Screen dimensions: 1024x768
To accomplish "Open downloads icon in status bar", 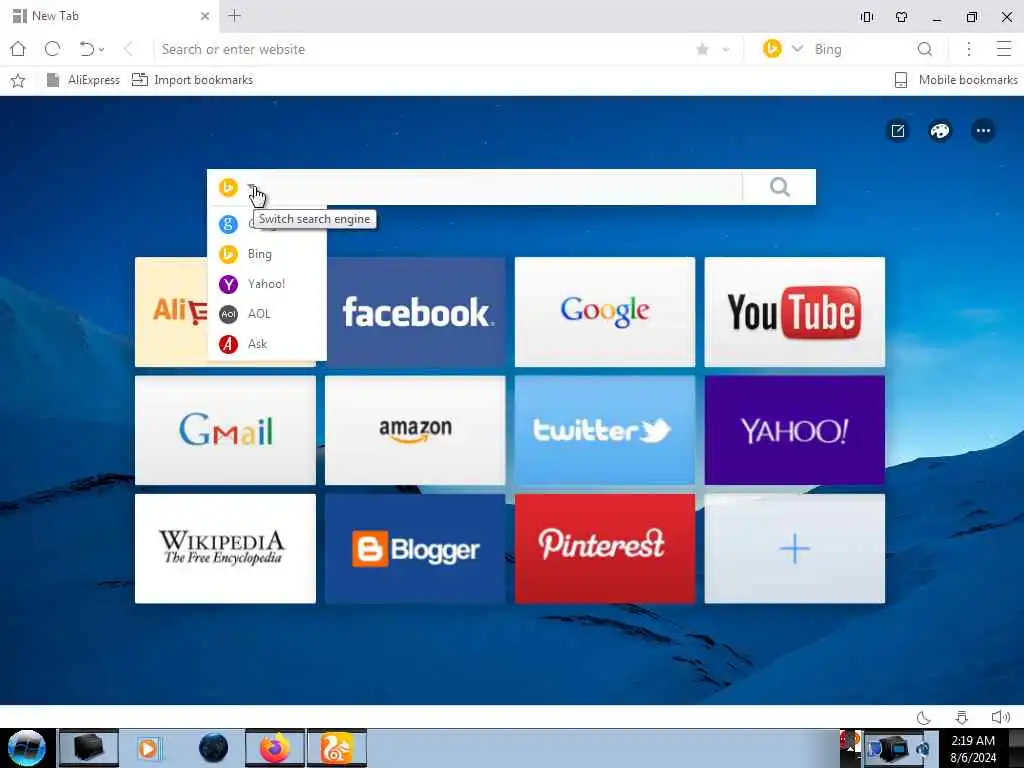I will pos(961,718).
